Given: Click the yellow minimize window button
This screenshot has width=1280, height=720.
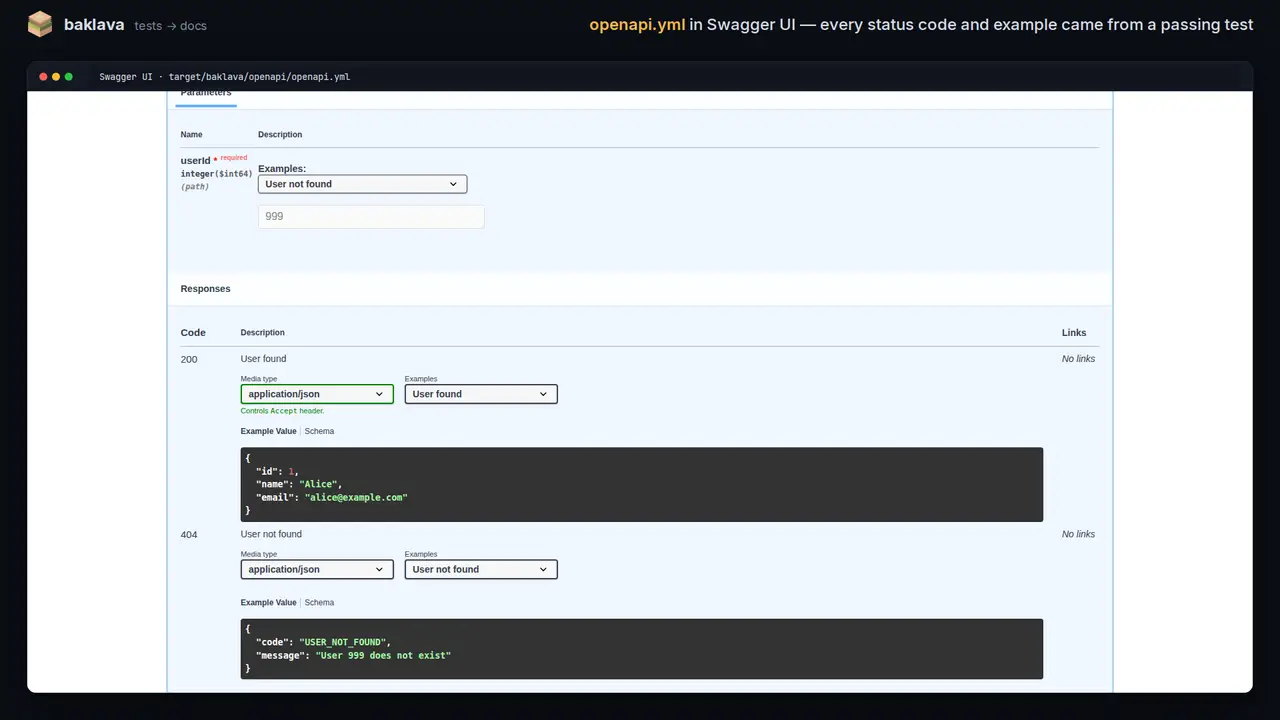Looking at the screenshot, I should [56, 77].
